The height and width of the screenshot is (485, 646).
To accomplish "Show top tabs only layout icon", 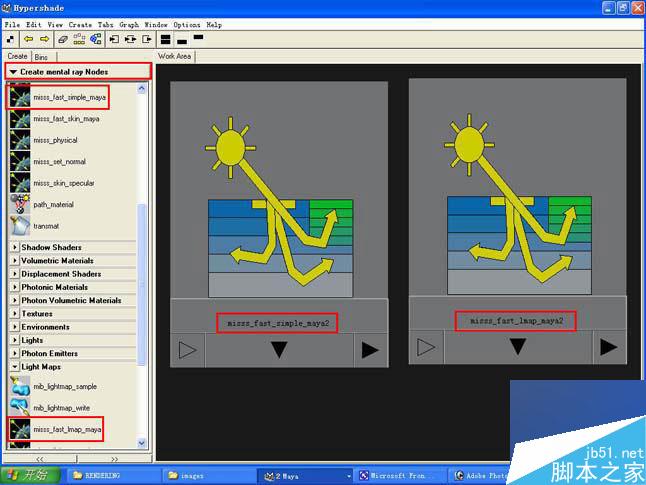I will point(198,37).
